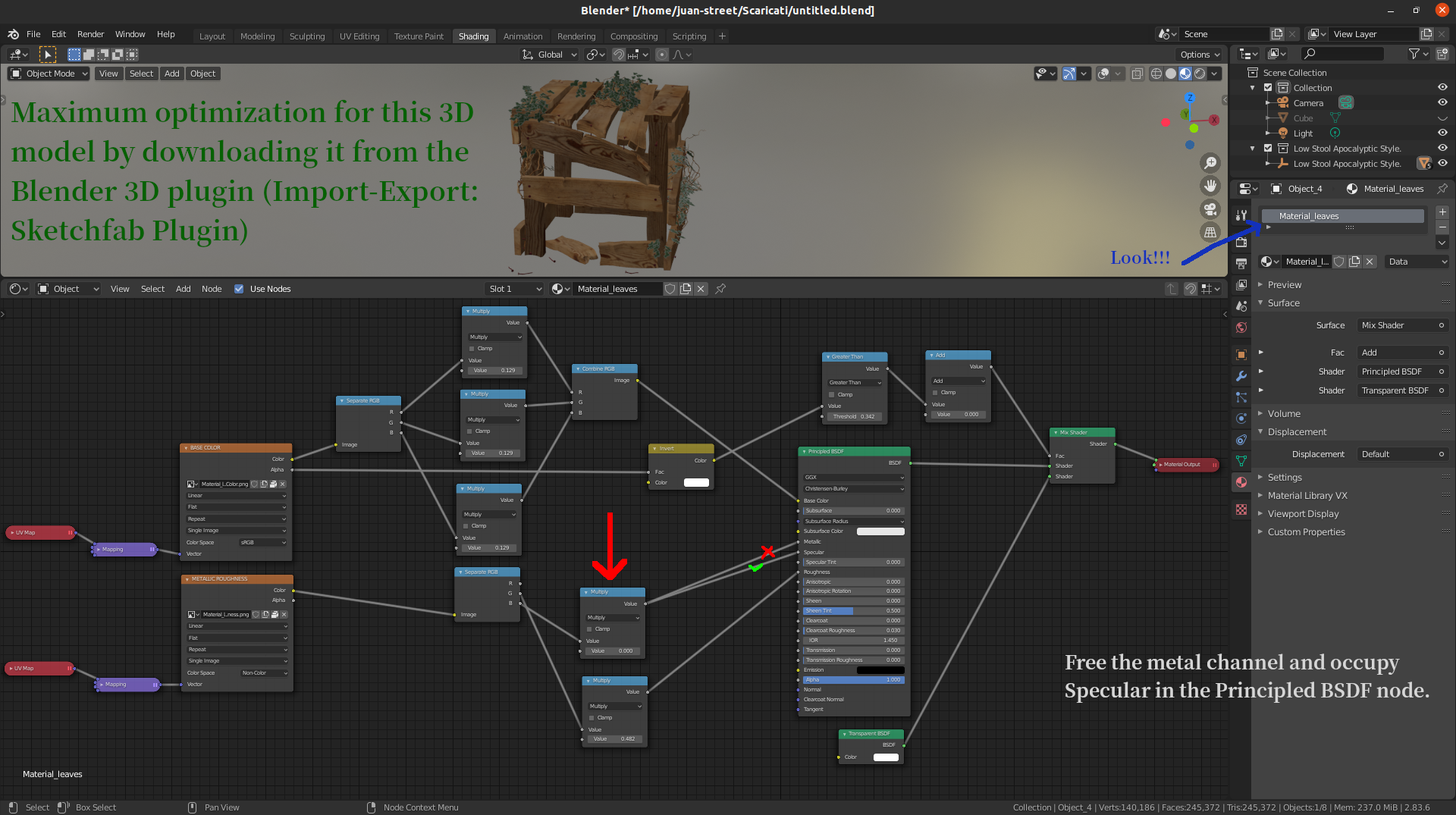Toggle snapping magnet in viewport header
This screenshot has height=815, width=1456.
[619, 55]
